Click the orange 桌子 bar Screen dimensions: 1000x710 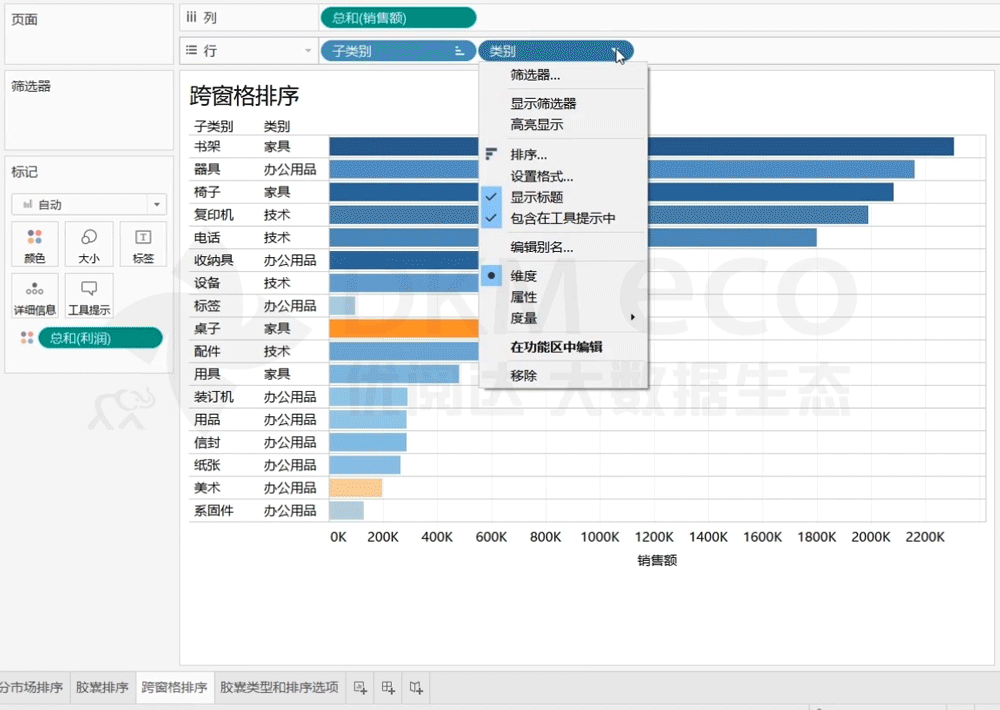pyautogui.click(x=404, y=329)
